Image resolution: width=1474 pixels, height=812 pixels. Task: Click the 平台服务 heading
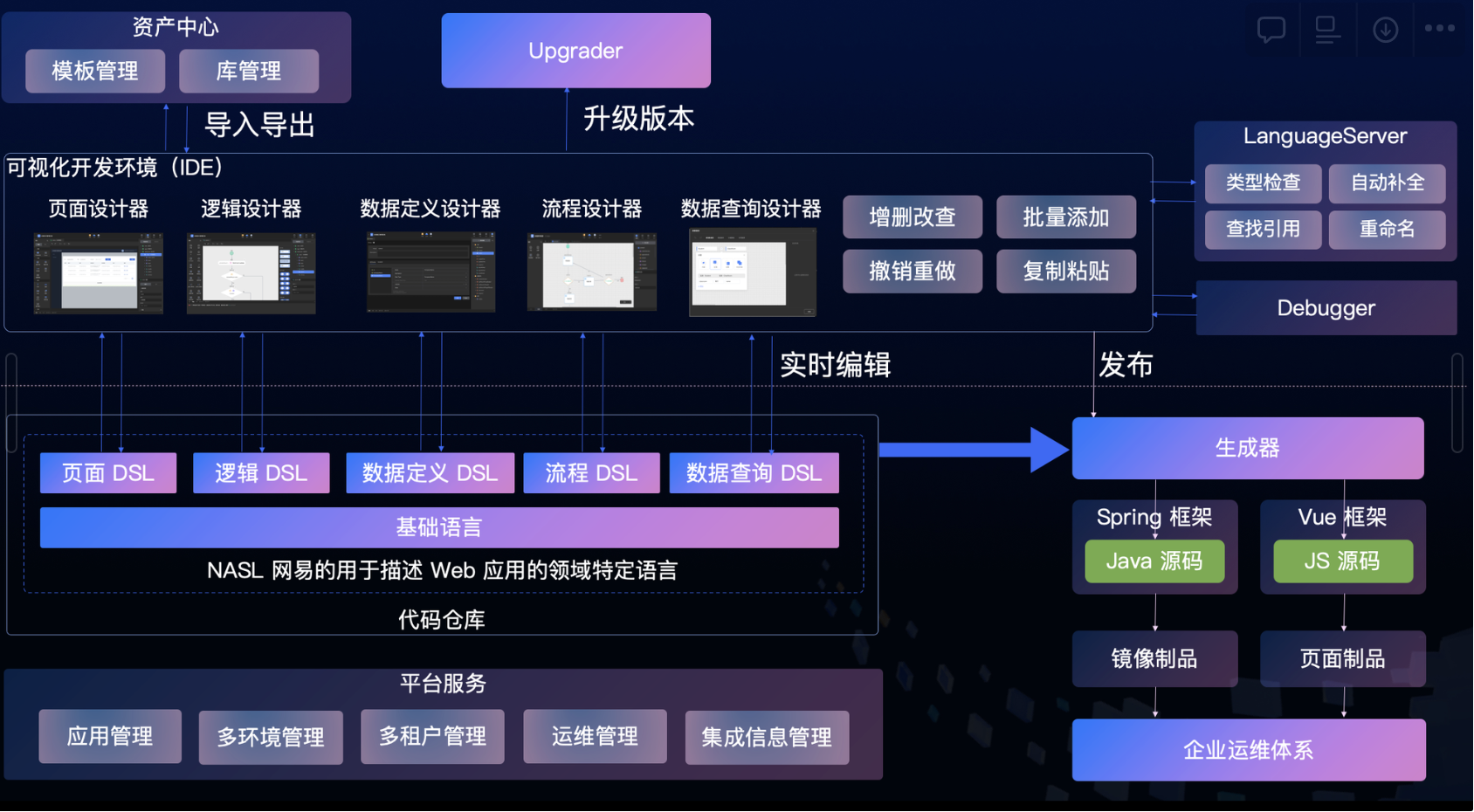[443, 684]
